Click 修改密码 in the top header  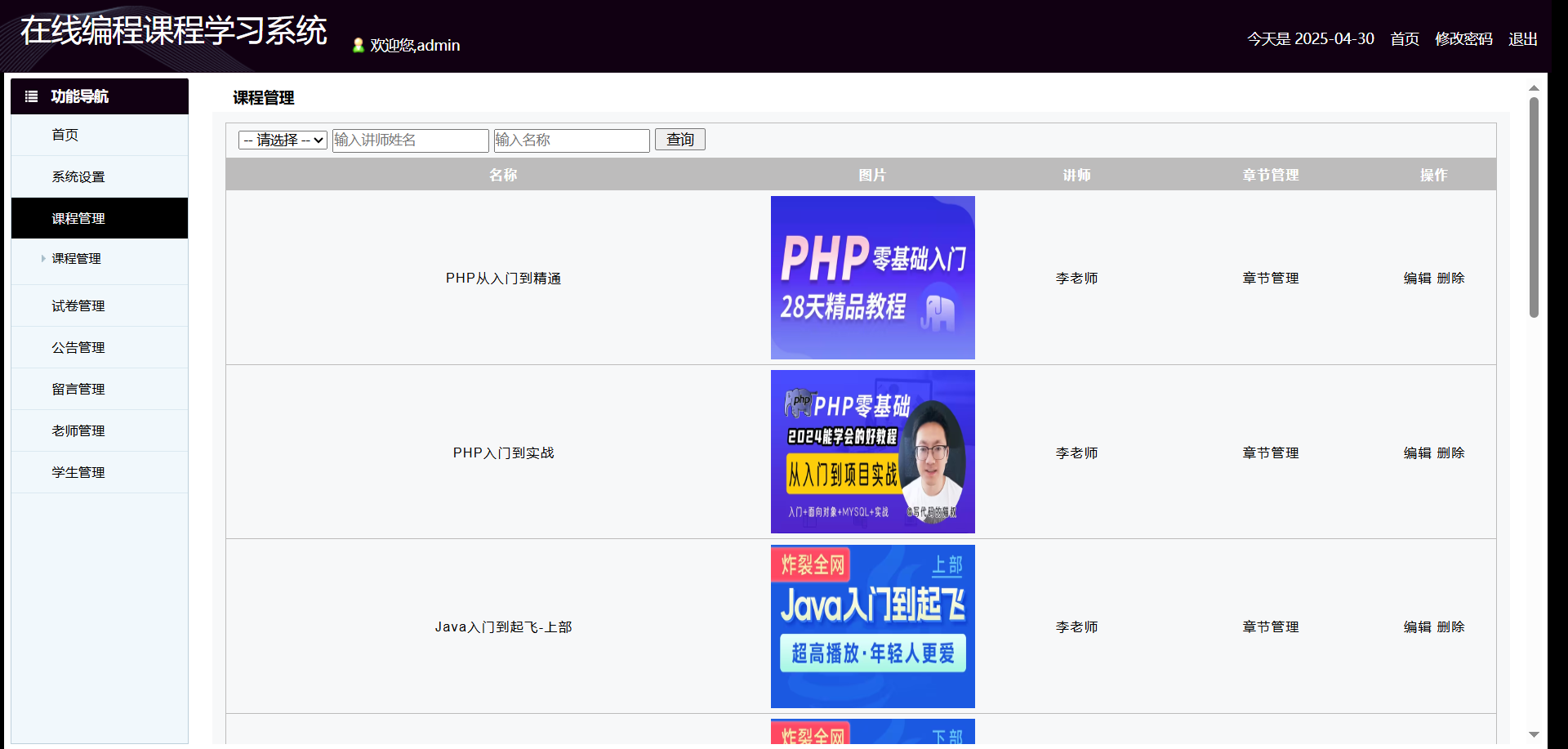click(x=1463, y=38)
